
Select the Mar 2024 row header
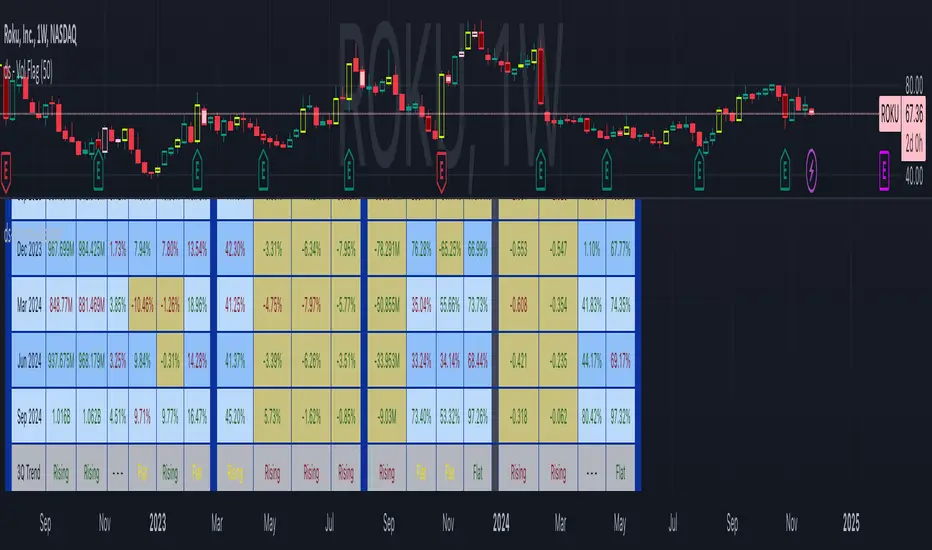(29, 304)
